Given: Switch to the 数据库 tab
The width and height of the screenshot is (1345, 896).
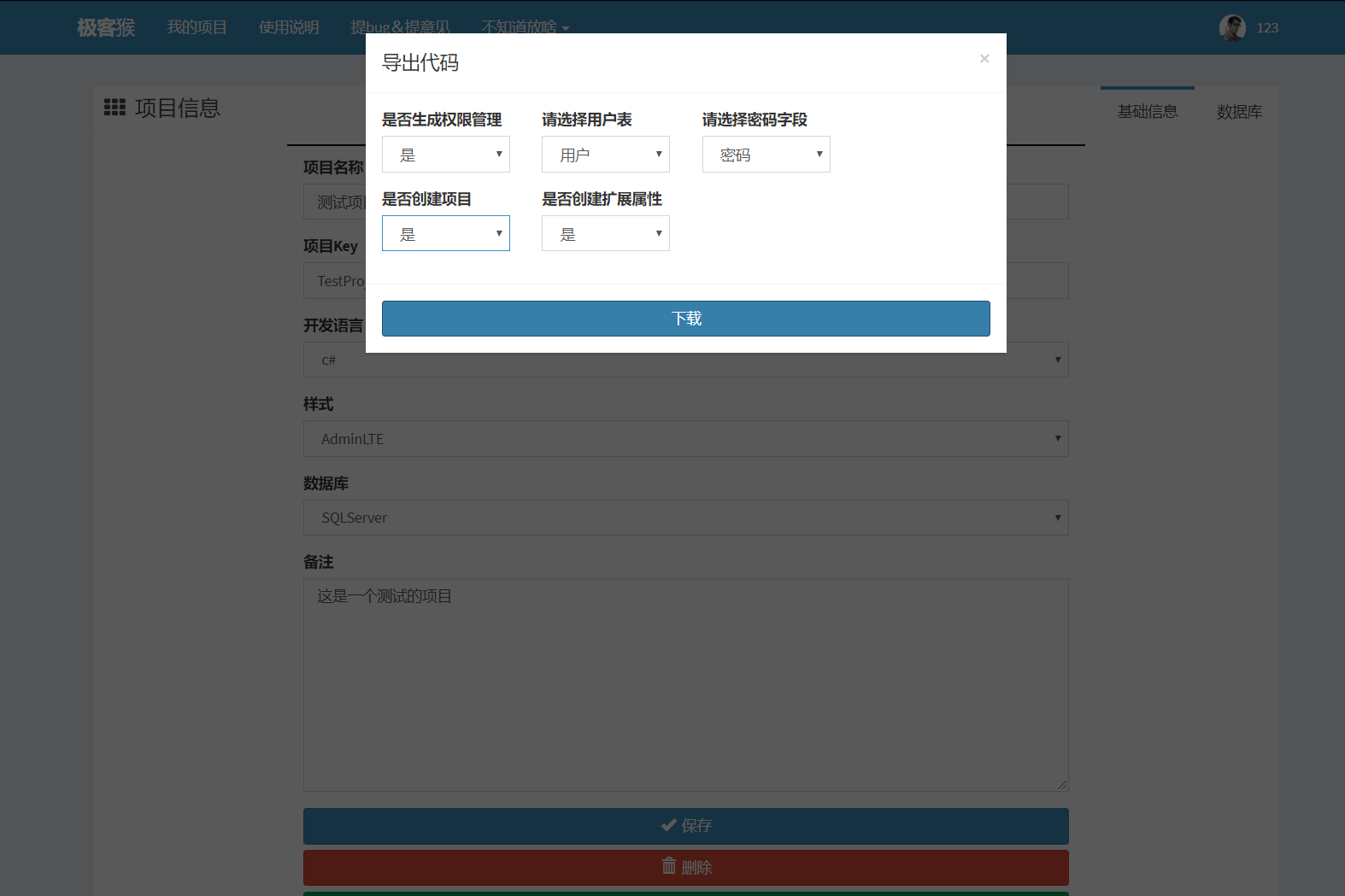Looking at the screenshot, I should pos(1239,112).
